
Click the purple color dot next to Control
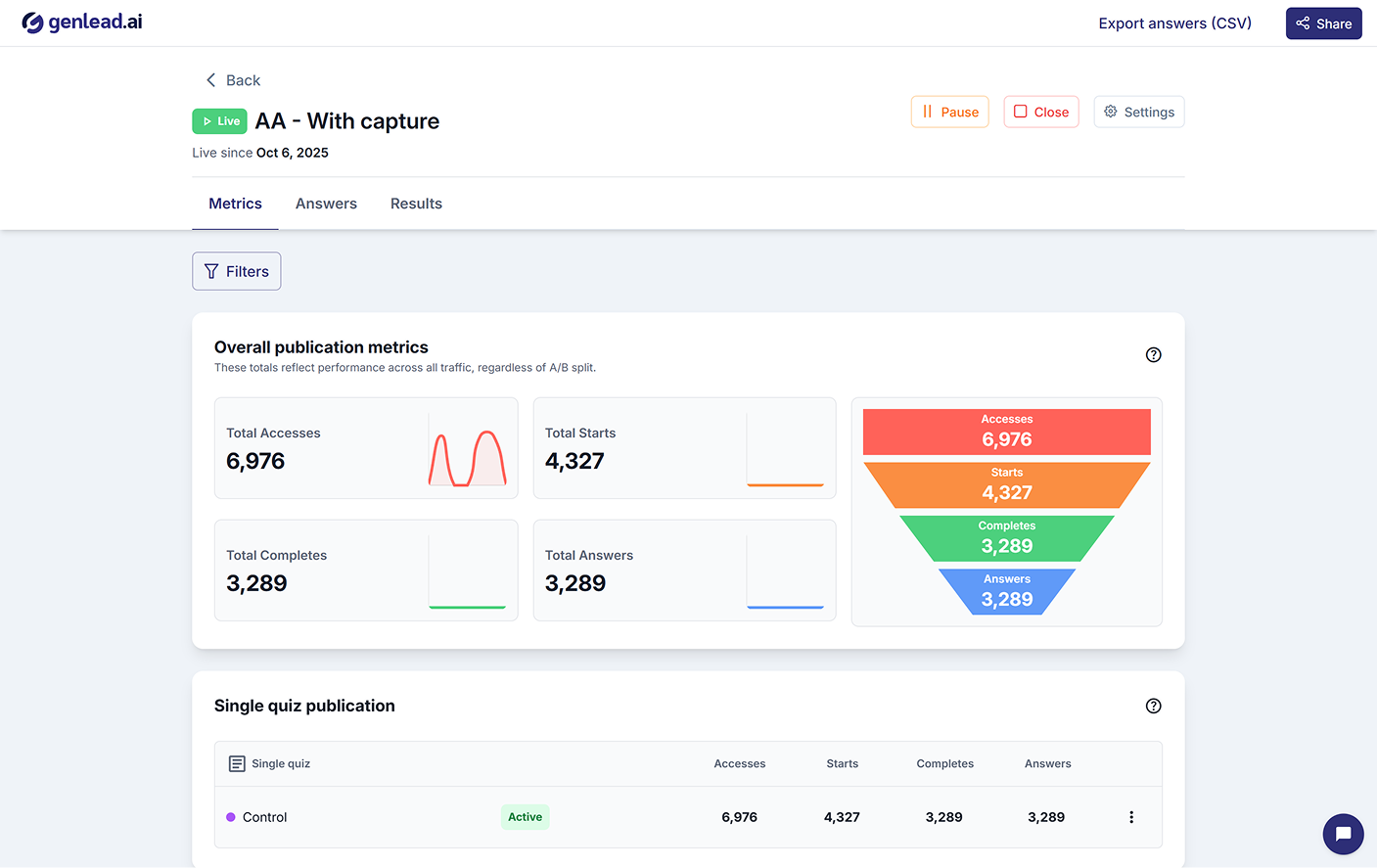[228, 816]
